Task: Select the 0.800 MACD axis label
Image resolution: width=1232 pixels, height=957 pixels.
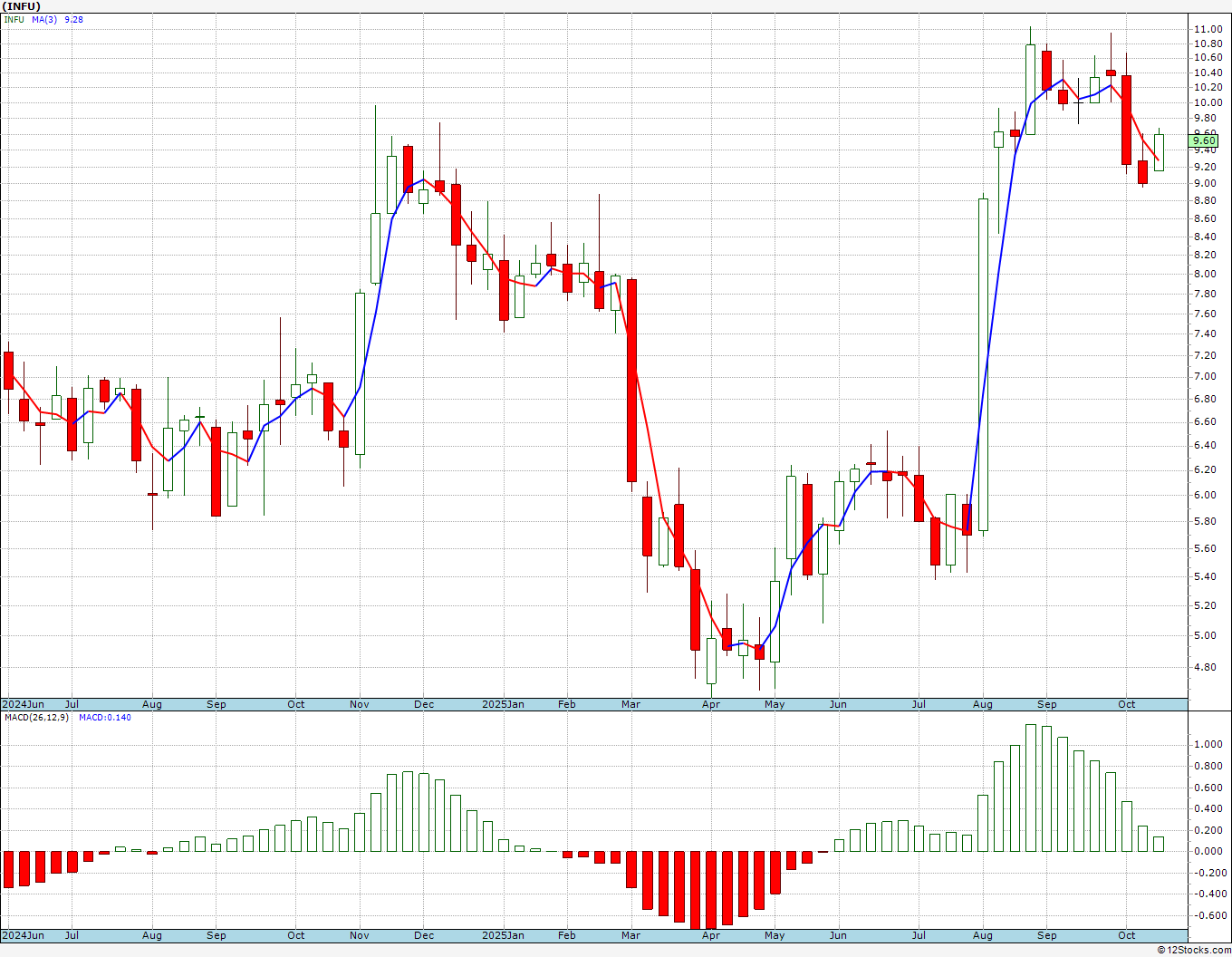Action: [1208, 766]
